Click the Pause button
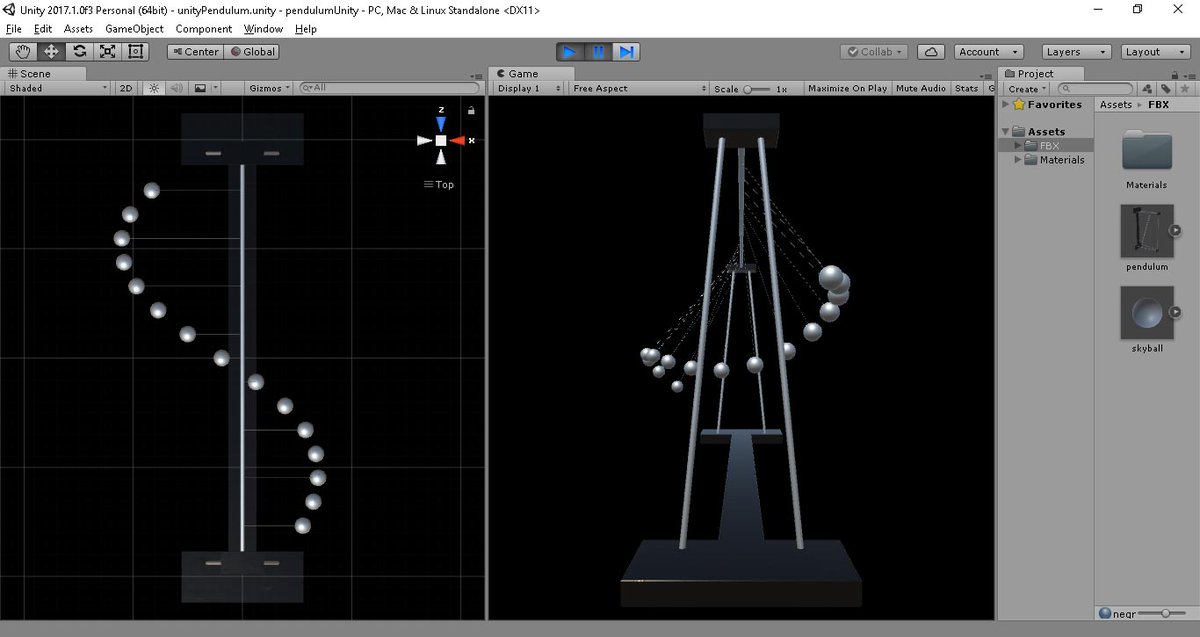This screenshot has height=637, width=1200. tap(598, 51)
